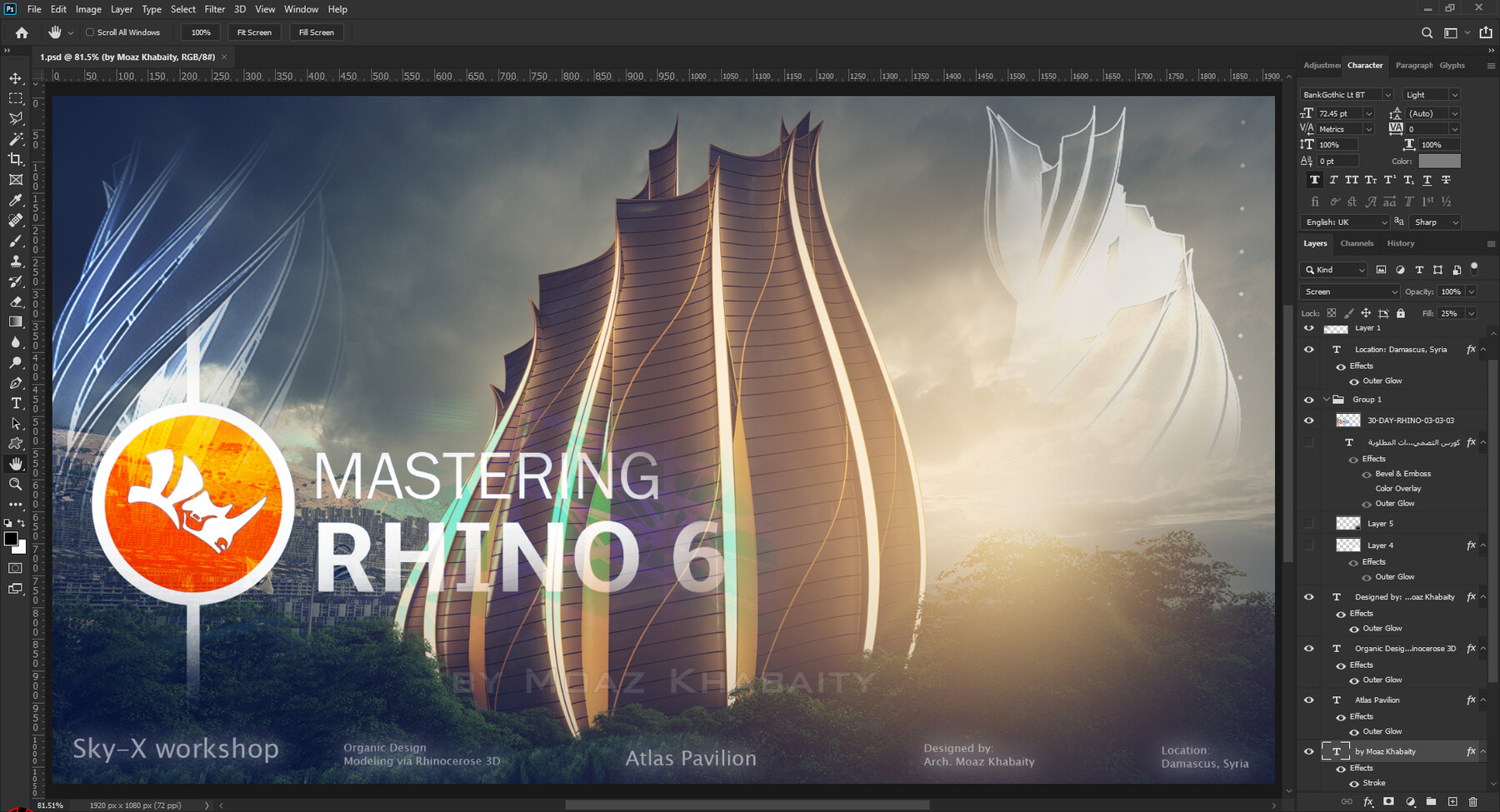Select the Gradient tool
The width and height of the screenshot is (1500, 812).
click(x=16, y=321)
